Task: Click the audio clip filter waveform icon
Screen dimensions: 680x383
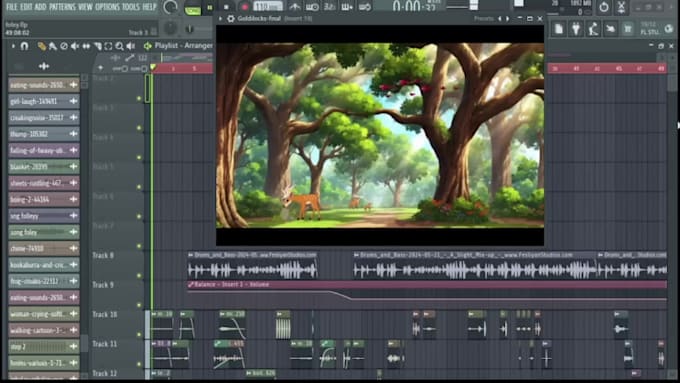Action: click(44, 66)
